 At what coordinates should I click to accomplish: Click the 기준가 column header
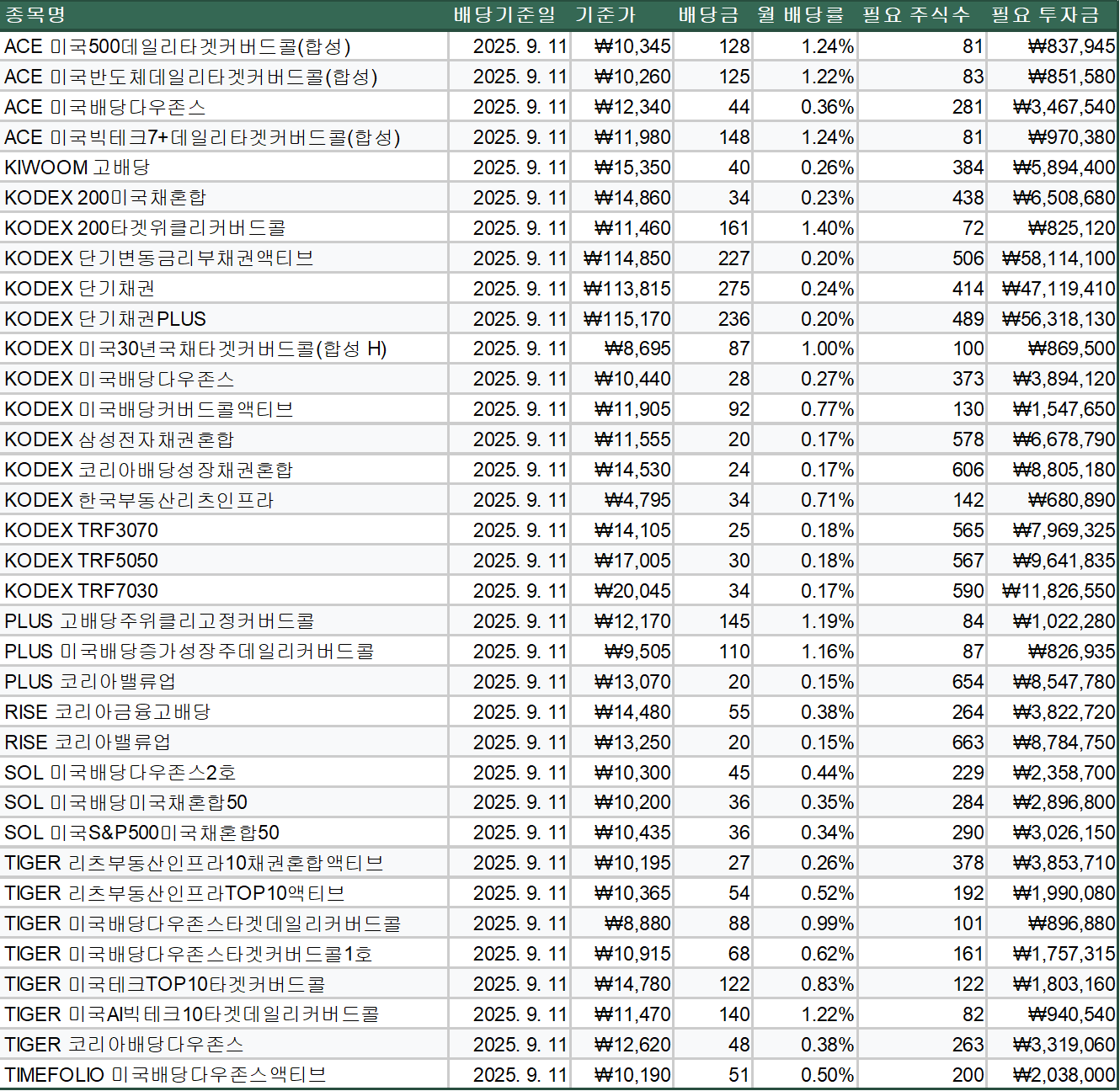pos(622,15)
